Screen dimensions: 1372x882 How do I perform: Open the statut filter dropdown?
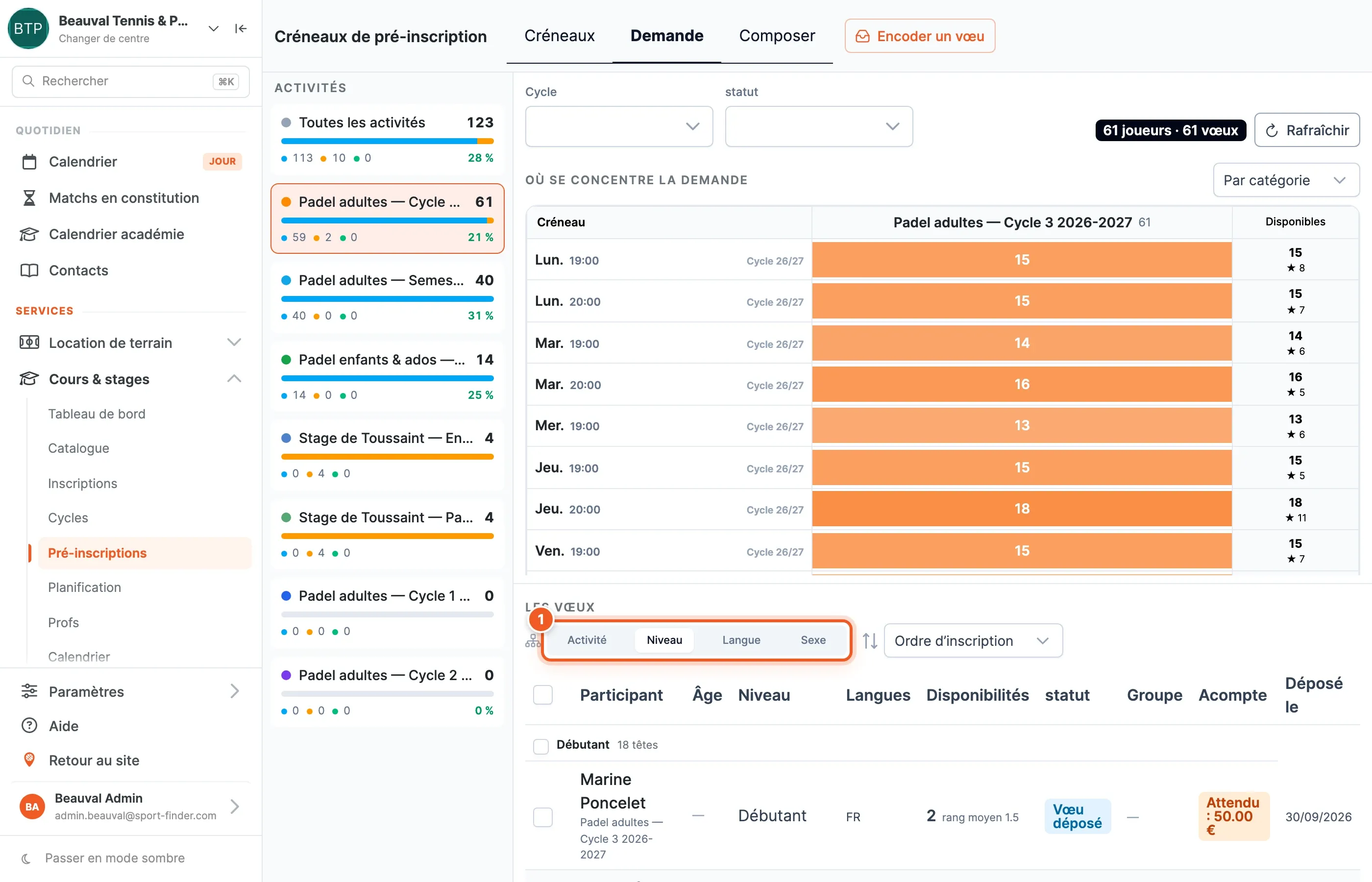click(819, 126)
